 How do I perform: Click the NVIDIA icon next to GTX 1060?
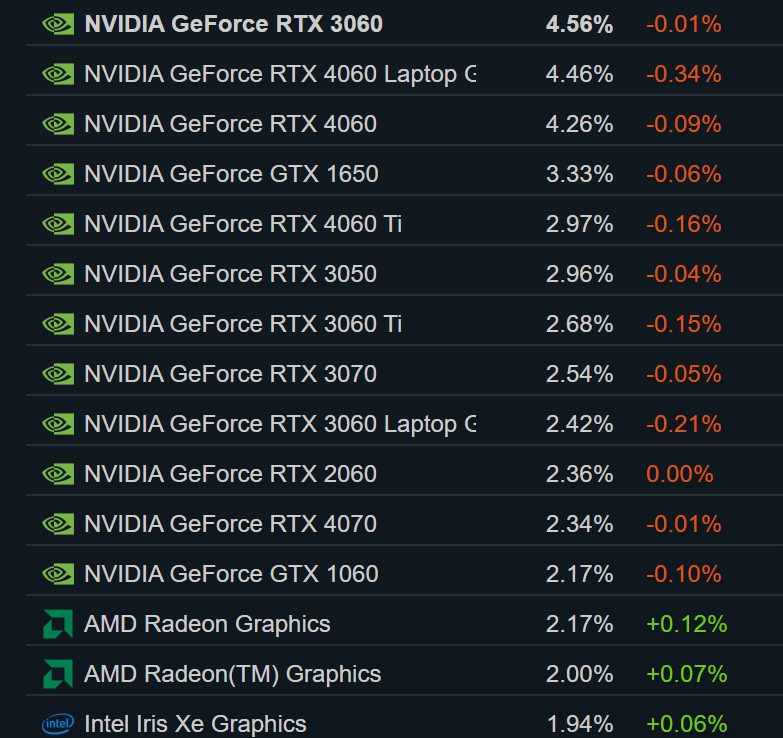point(57,574)
